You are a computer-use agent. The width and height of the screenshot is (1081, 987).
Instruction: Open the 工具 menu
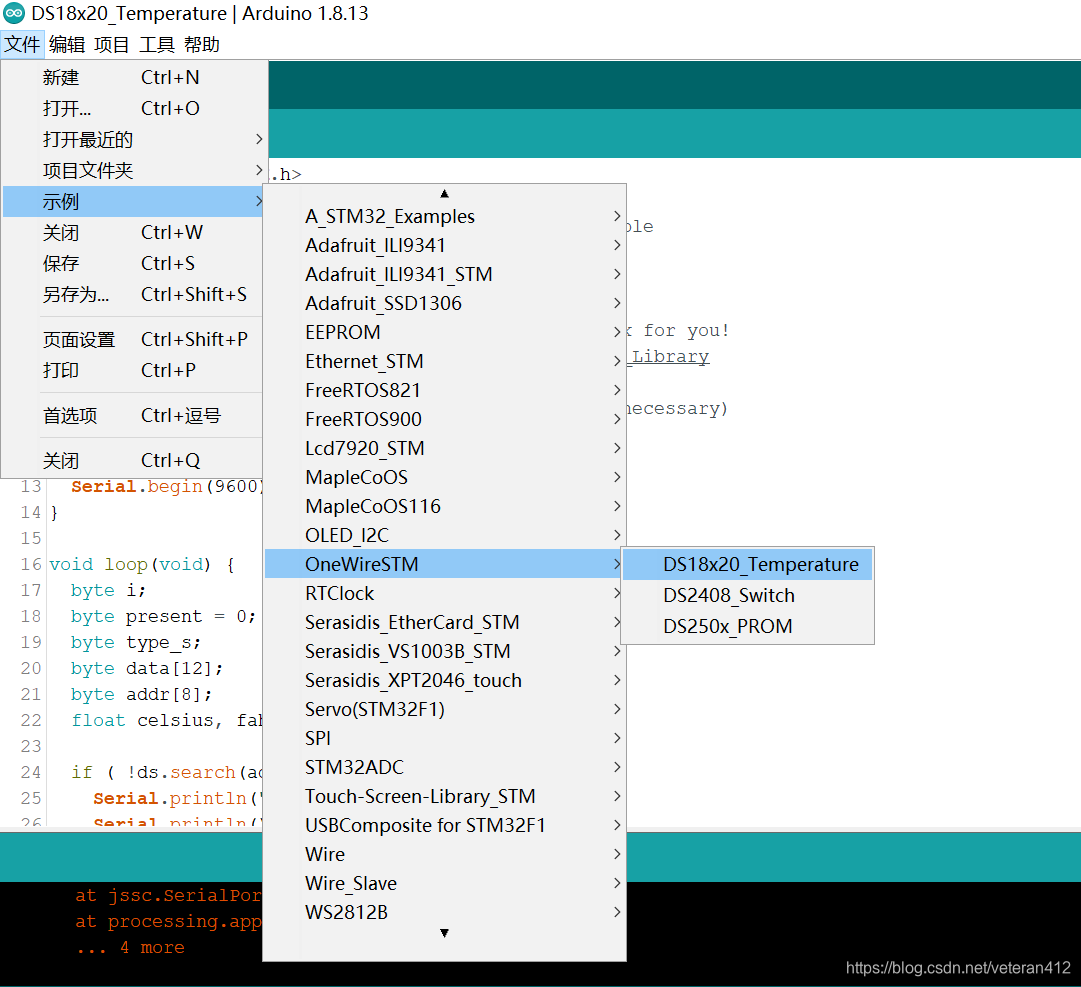pyautogui.click(x=156, y=44)
